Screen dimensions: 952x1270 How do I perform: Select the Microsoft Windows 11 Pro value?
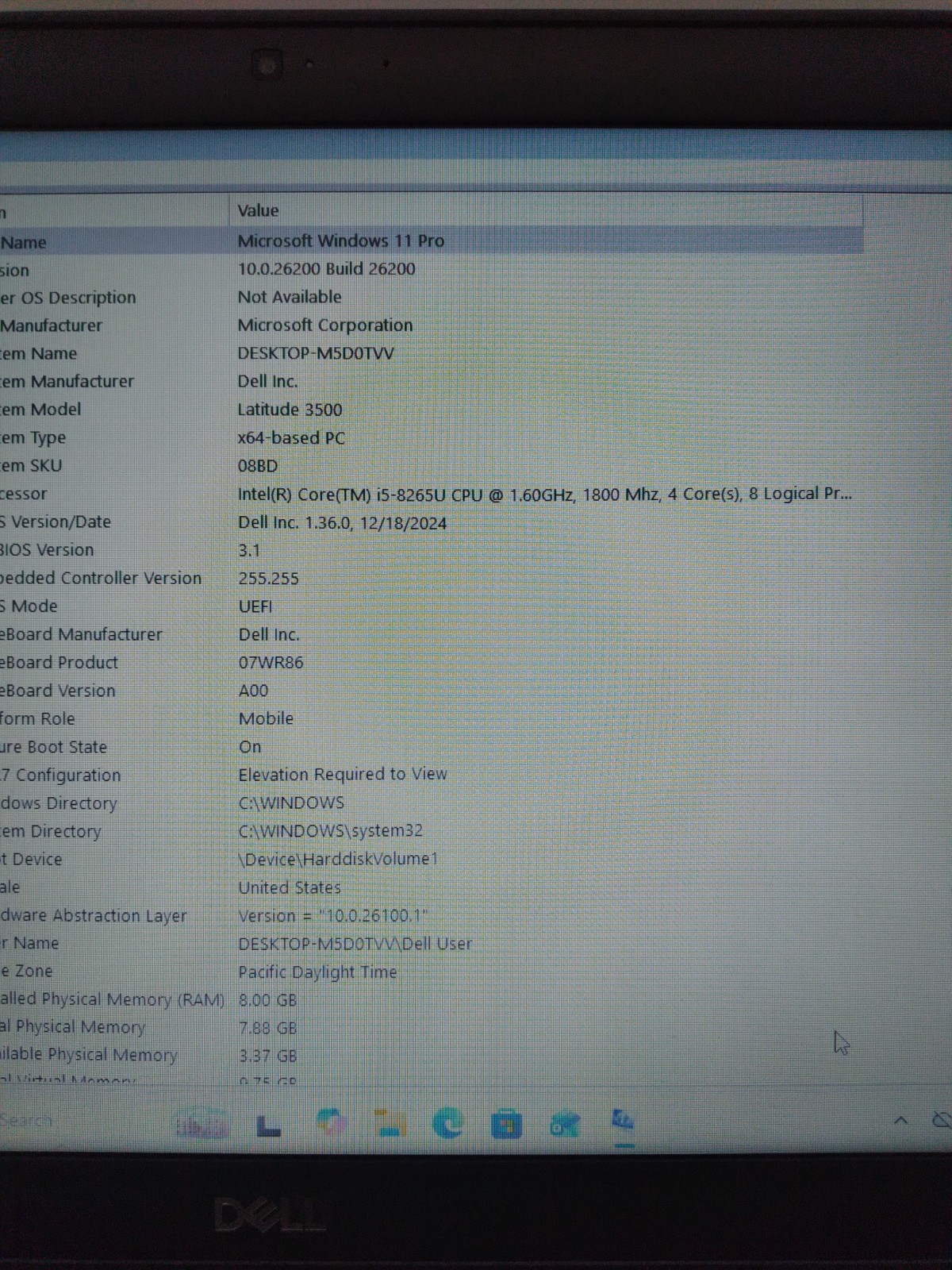click(x=341, y=241)
